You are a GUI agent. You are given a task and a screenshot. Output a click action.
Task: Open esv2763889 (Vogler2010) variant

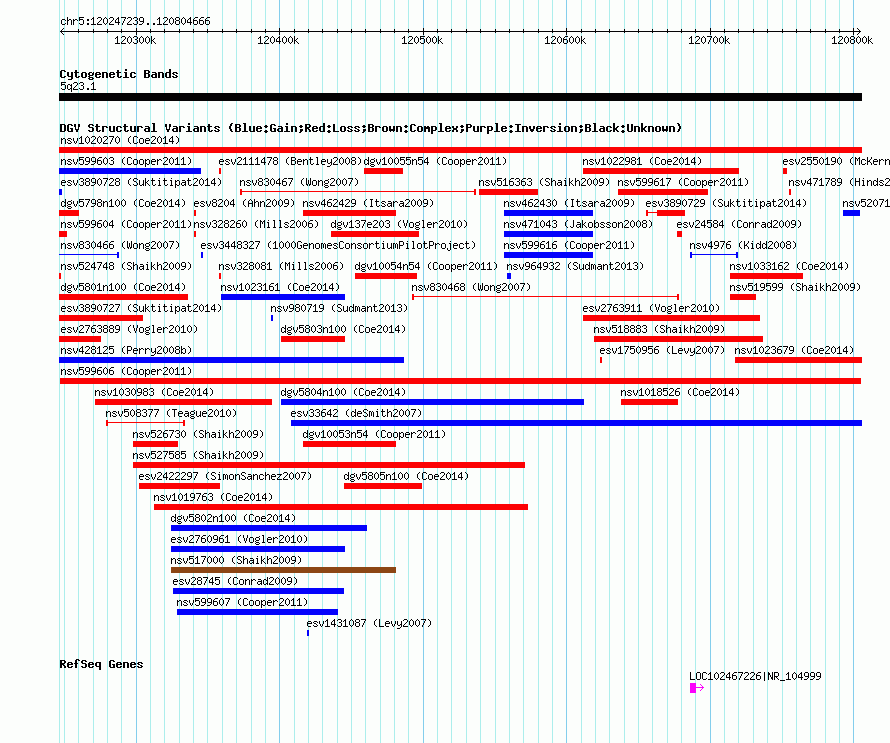click(129, 329)
